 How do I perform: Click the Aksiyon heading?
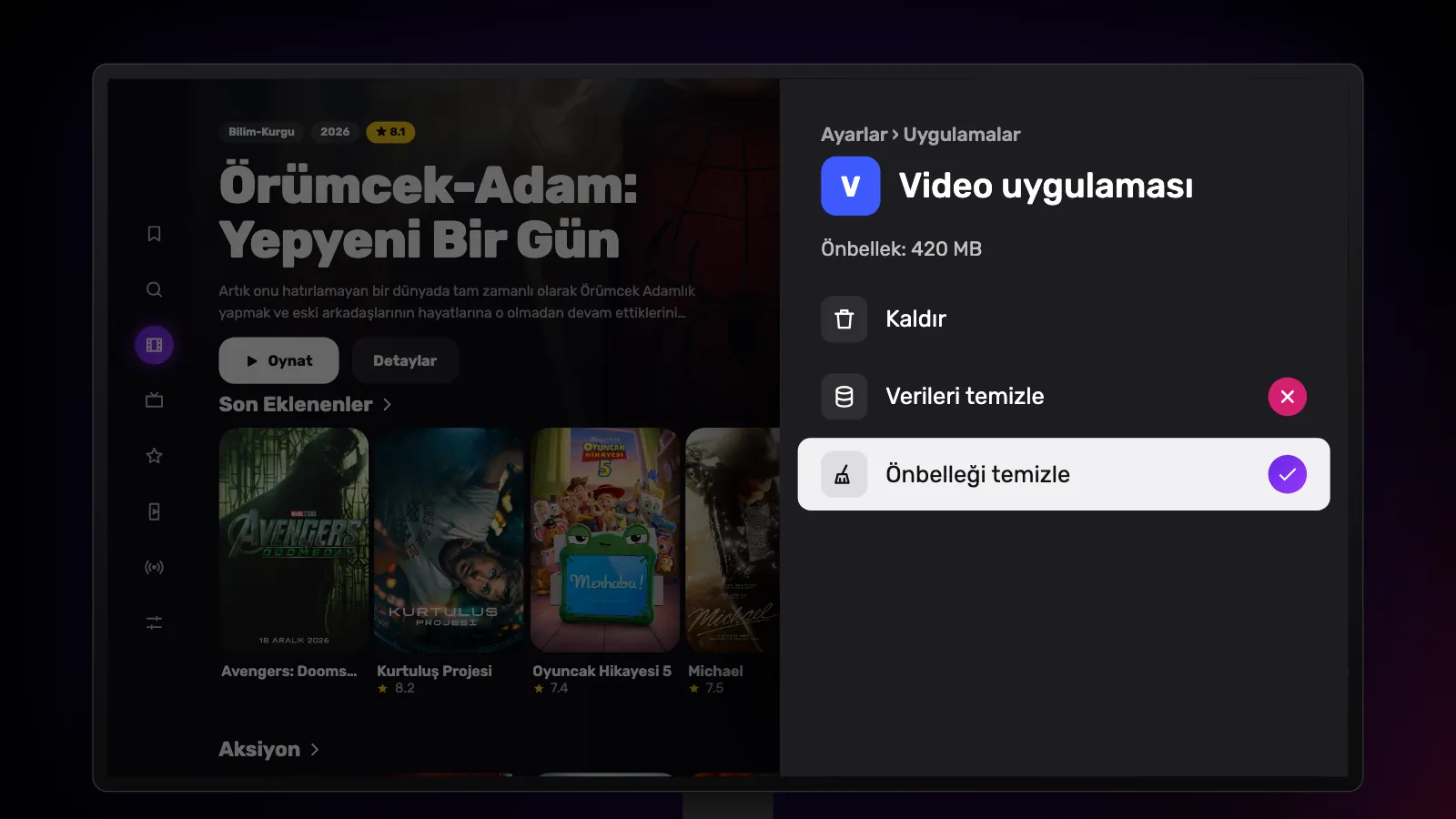(x=259, y=749)
